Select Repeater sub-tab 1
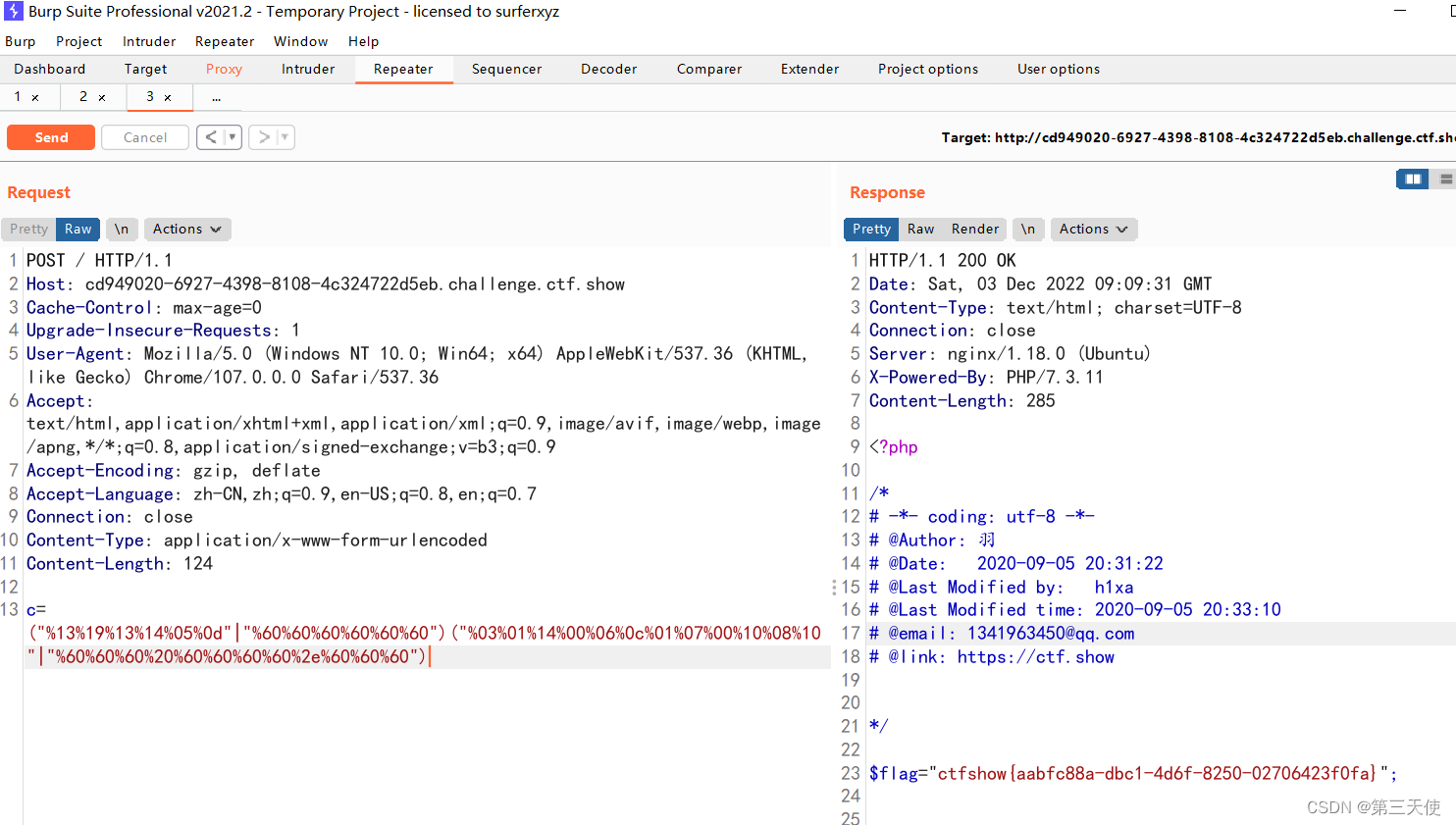The image size is (1456, 825). click(18, 96)
